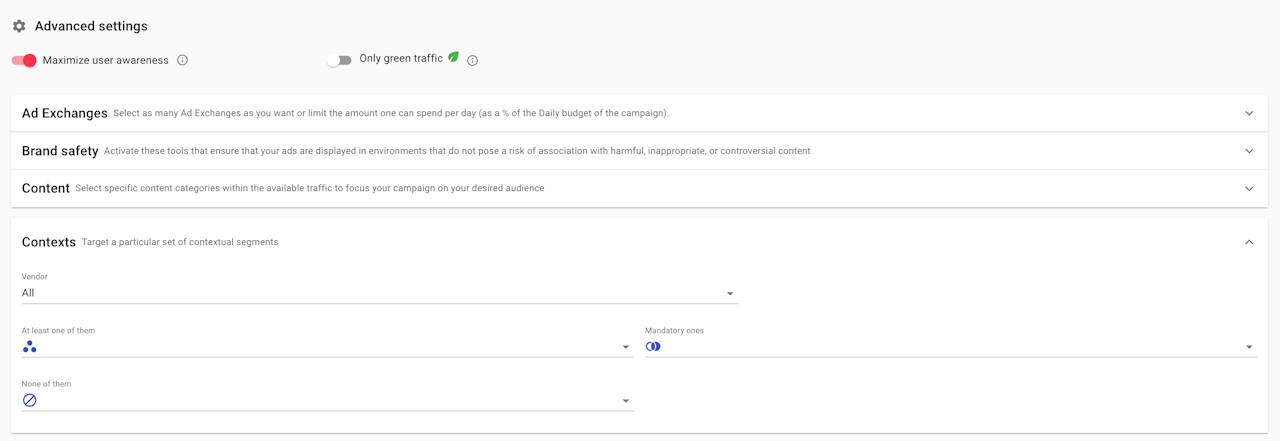The width and height of the screenshot is (1280, 441).
Task: Click the Ad Exchanges panel title
Action: 65,113
